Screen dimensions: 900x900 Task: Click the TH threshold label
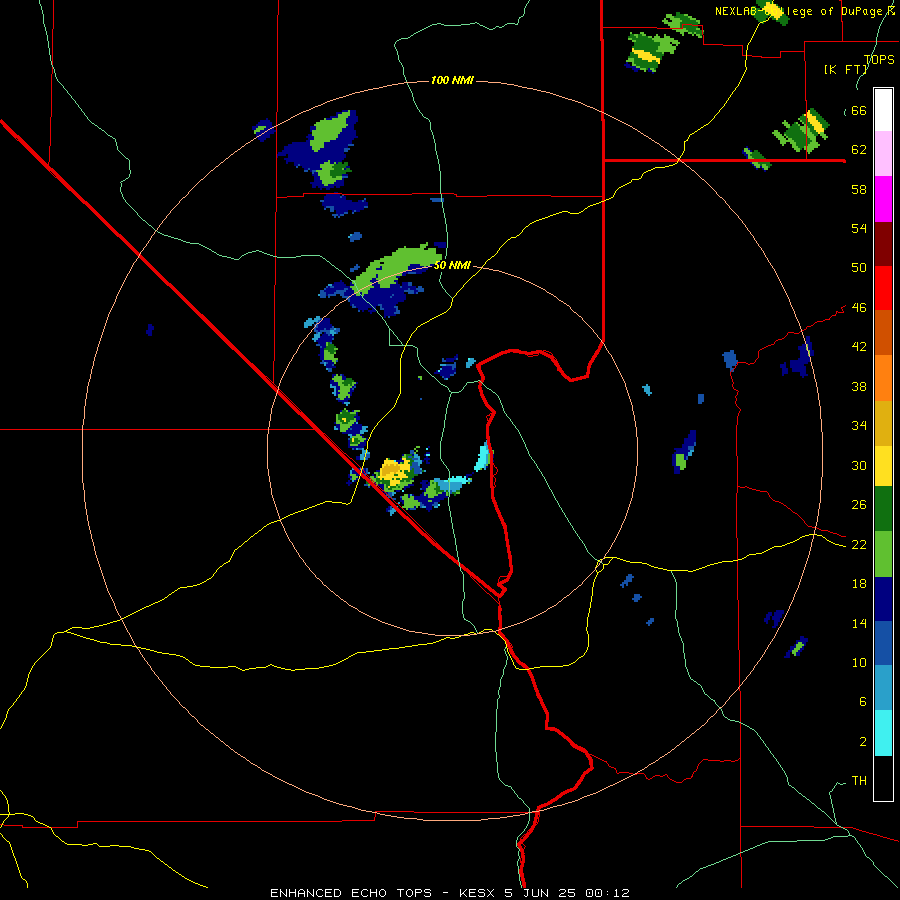(x=859, y=781)
